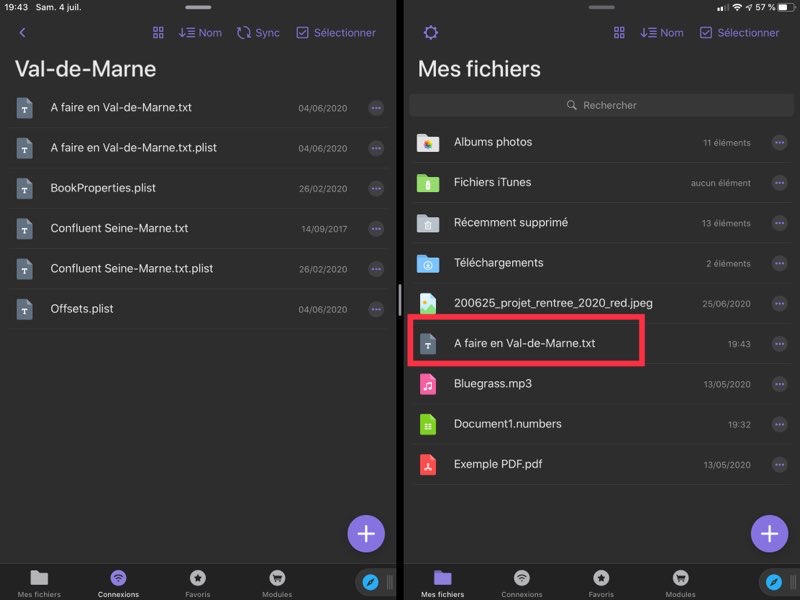This screenshot has width=800, height=600.
Task: Tap the Rechercher search field
Action: pos(602,105)
